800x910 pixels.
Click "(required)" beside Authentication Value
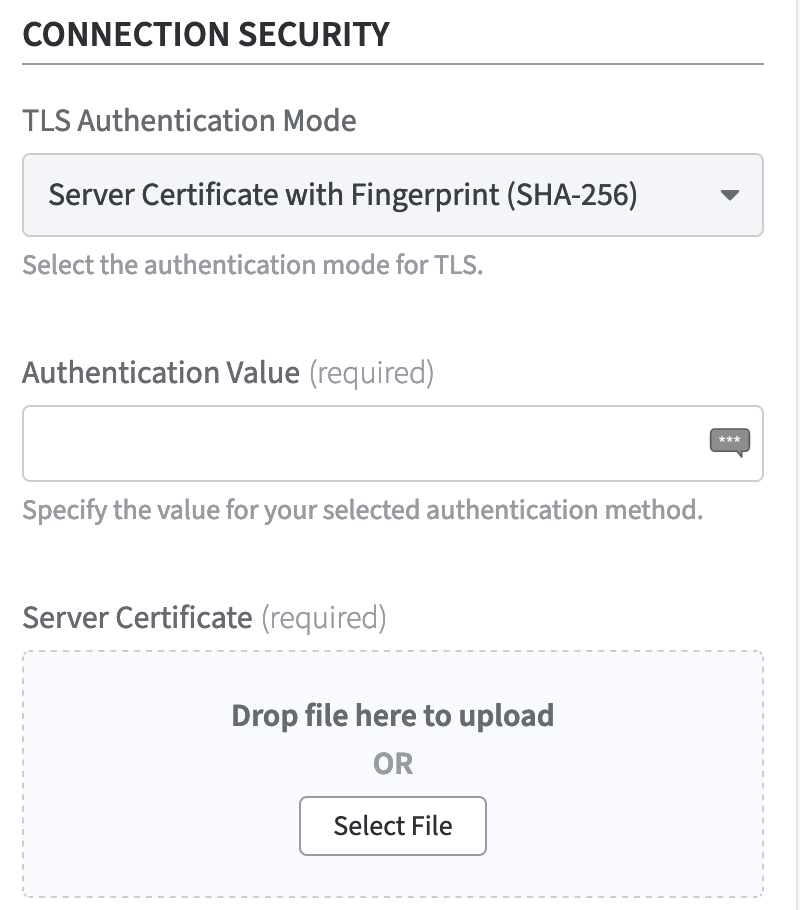coord(371,373)
